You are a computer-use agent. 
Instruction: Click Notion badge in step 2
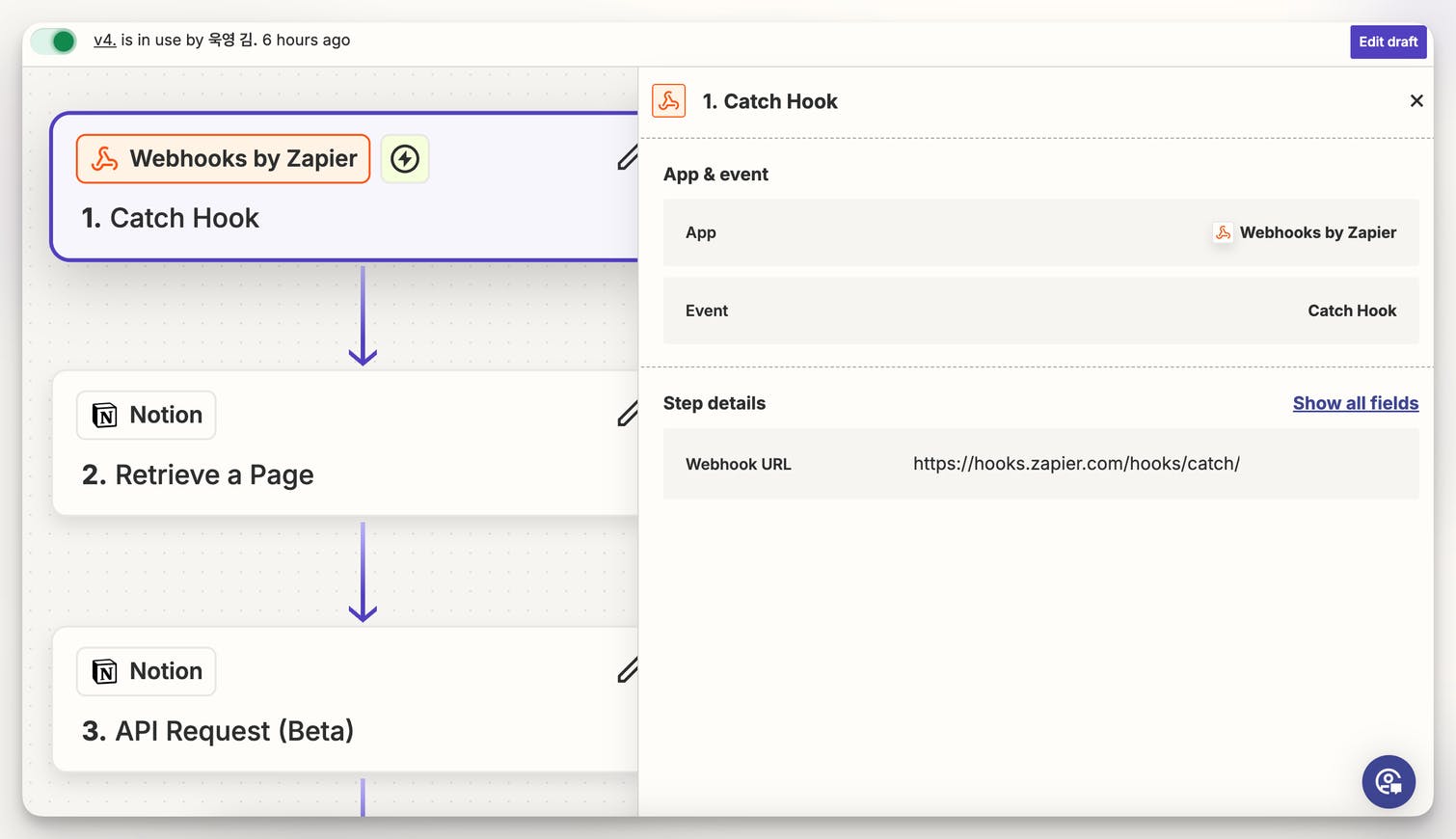147,415
